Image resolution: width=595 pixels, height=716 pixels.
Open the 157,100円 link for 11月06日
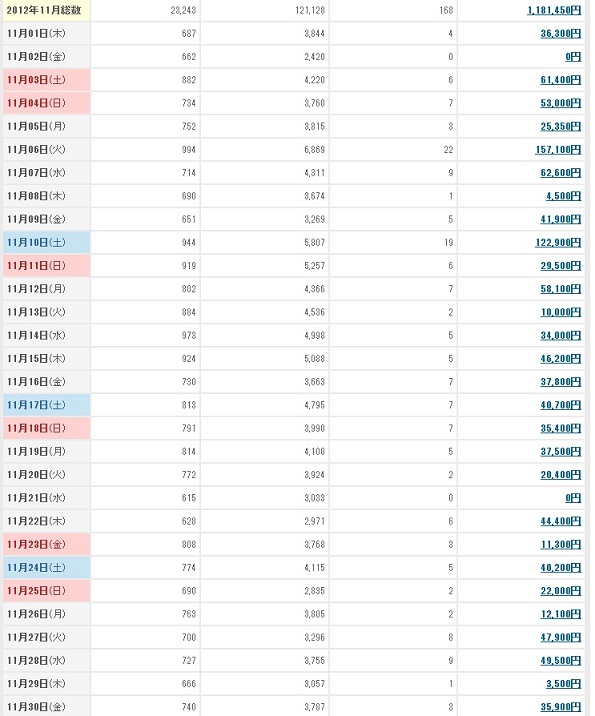tap(558, 150)
